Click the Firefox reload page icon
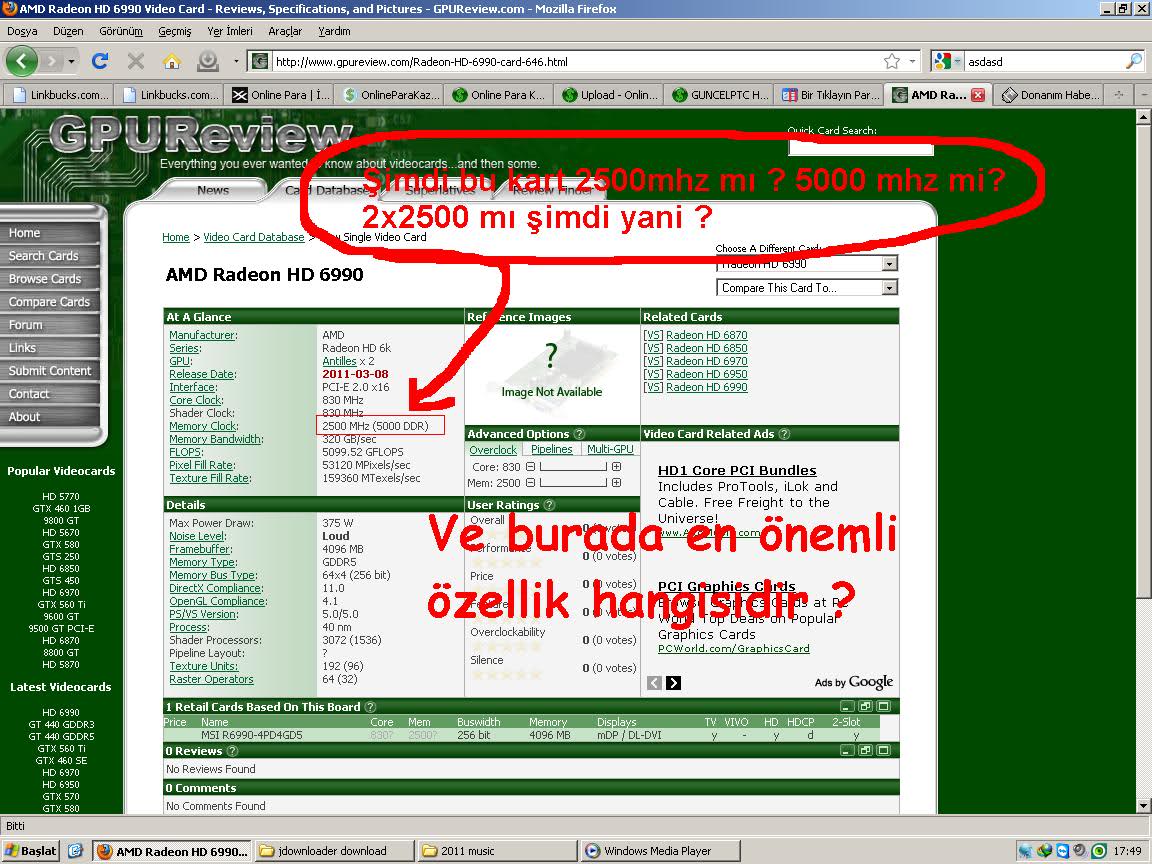 (x=100, y=61)
